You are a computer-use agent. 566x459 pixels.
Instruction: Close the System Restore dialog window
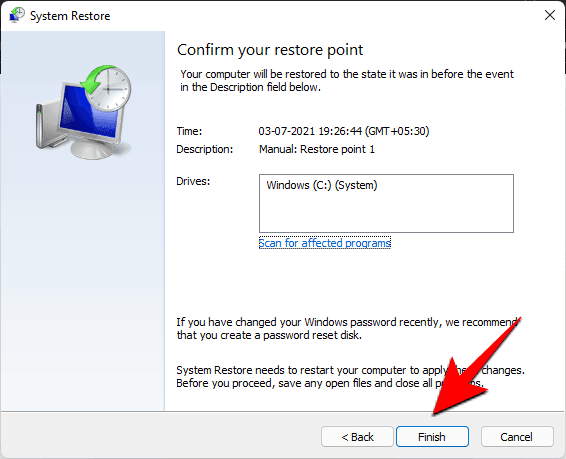point(549,15)
